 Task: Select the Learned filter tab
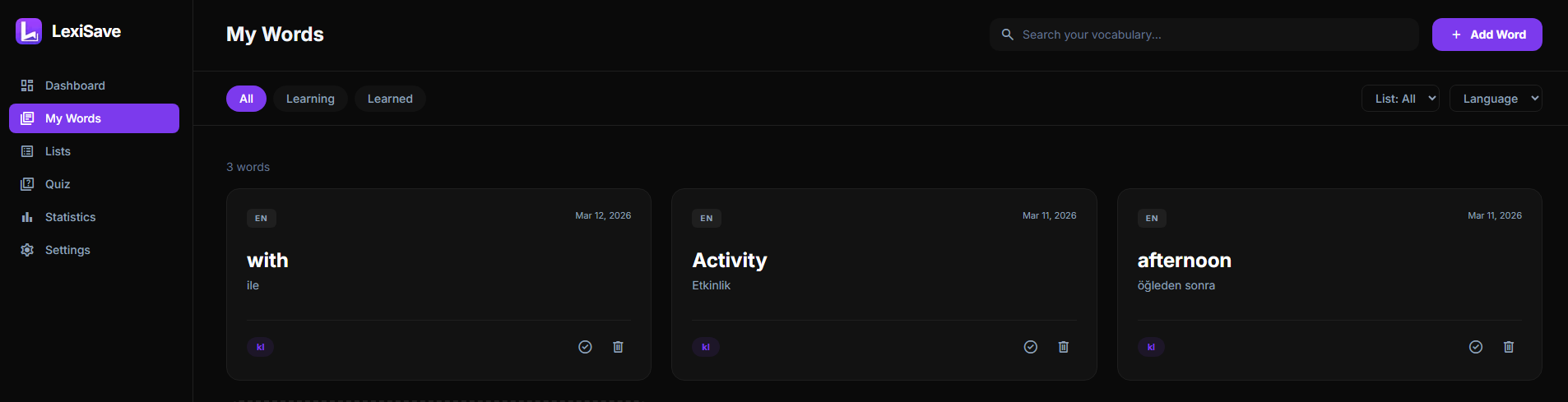pyautogui.click(x=390, y=99)
